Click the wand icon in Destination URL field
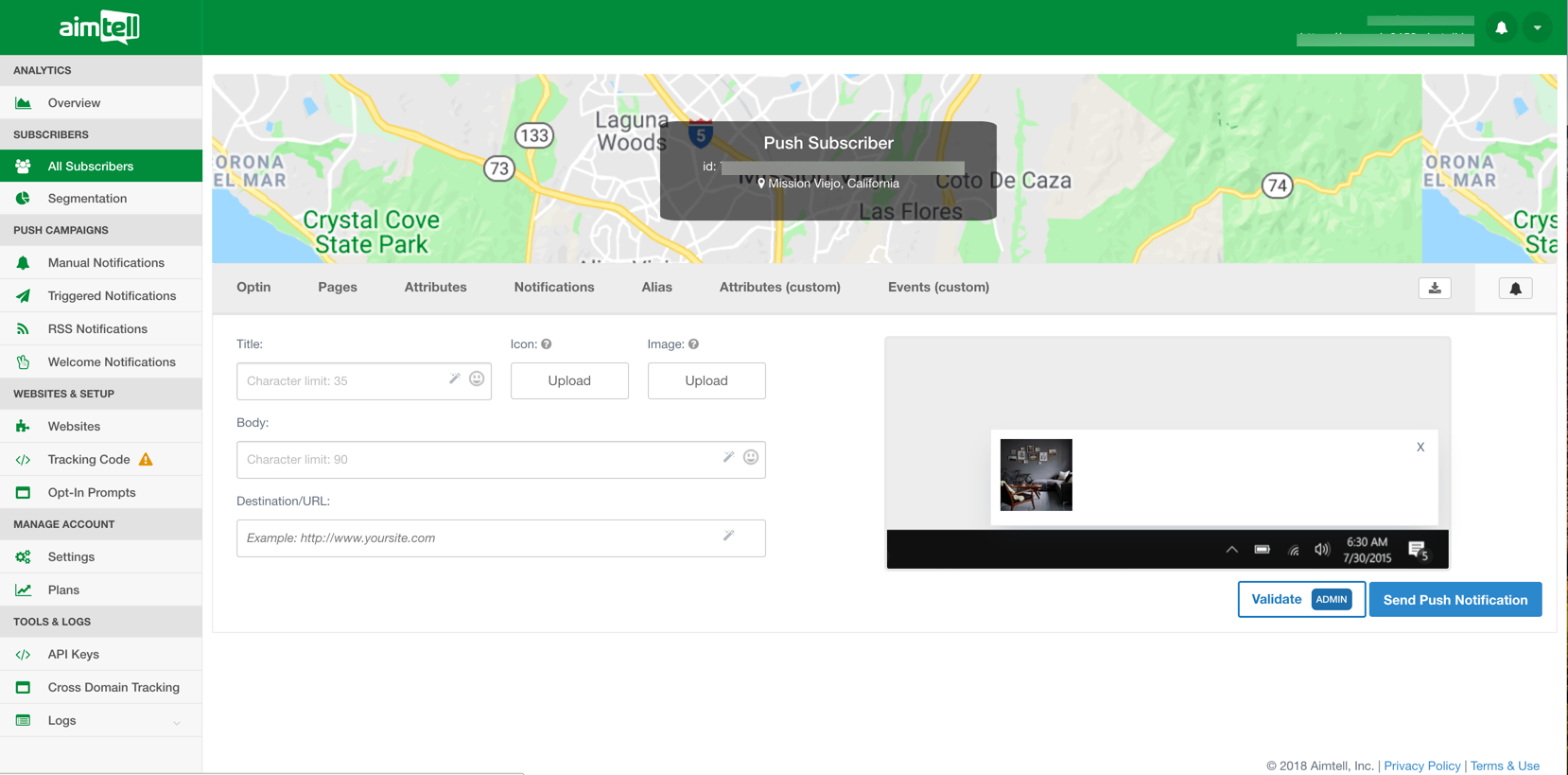Image resolution: width=1568 pixels, height=775 pixels. pyautogui.click(x=728, y=536)
